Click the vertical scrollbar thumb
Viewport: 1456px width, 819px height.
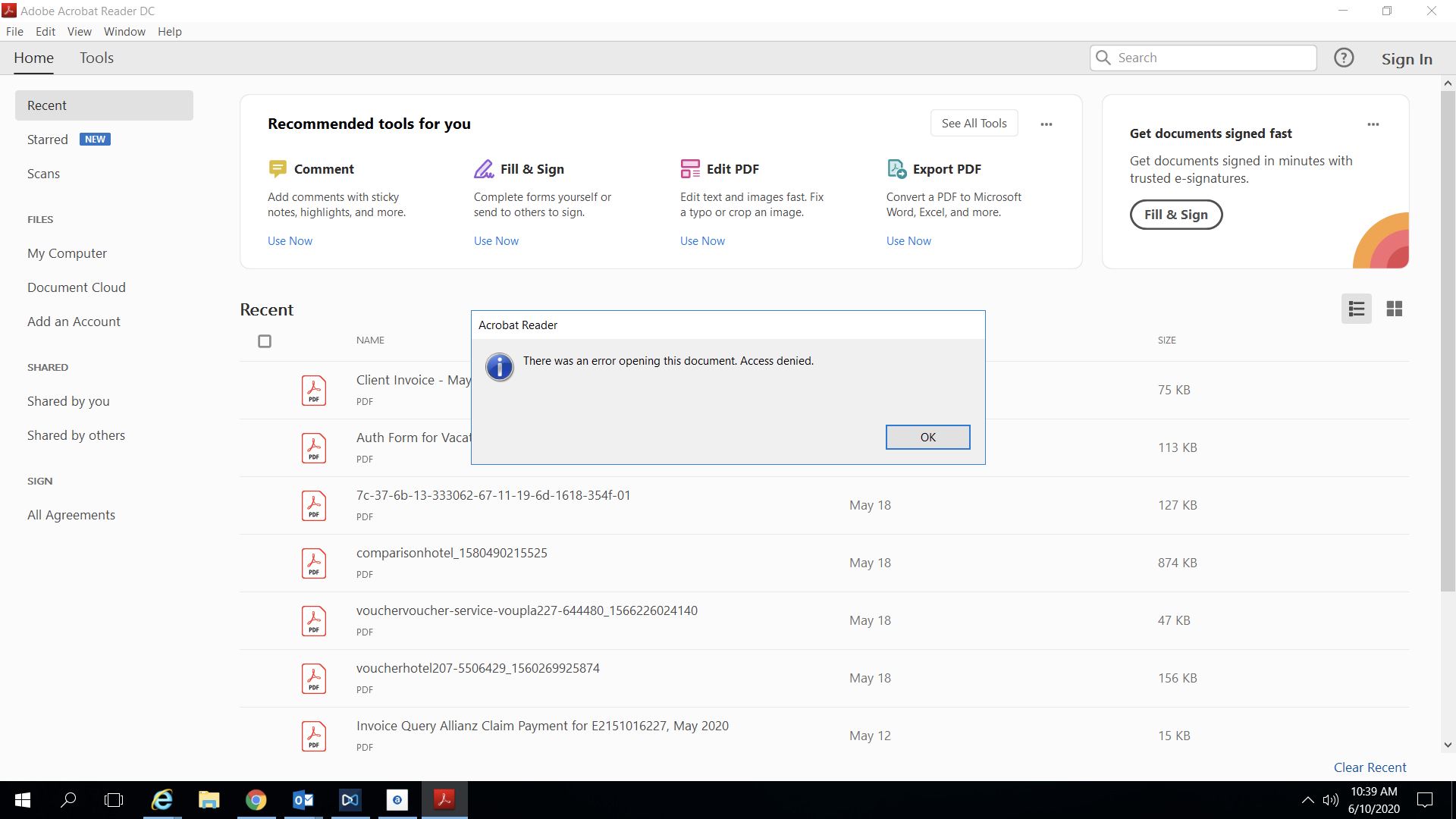click(1448, 341)
